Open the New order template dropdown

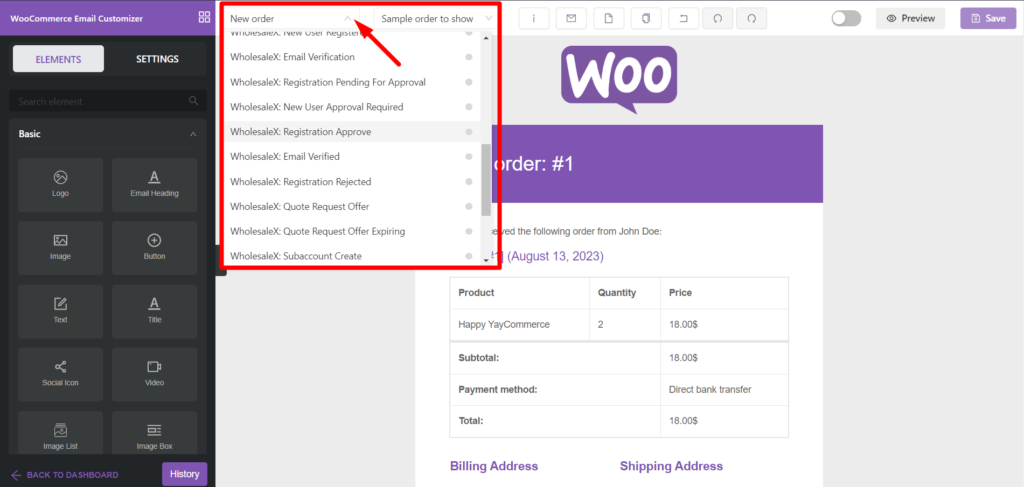(x=291, y=18)
